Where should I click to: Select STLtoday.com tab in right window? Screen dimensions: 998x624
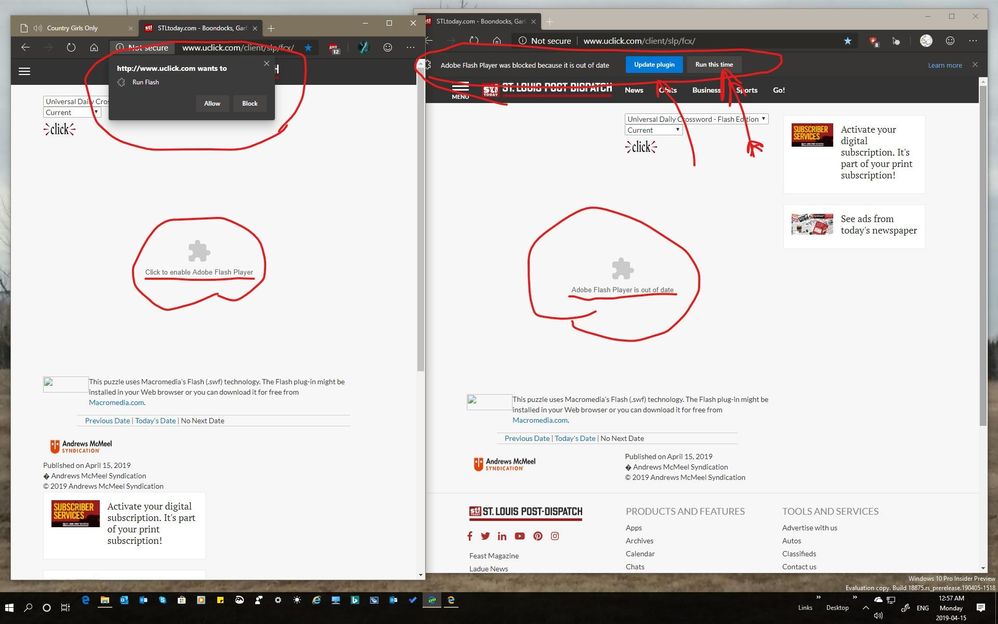click(x=479, y=22)
